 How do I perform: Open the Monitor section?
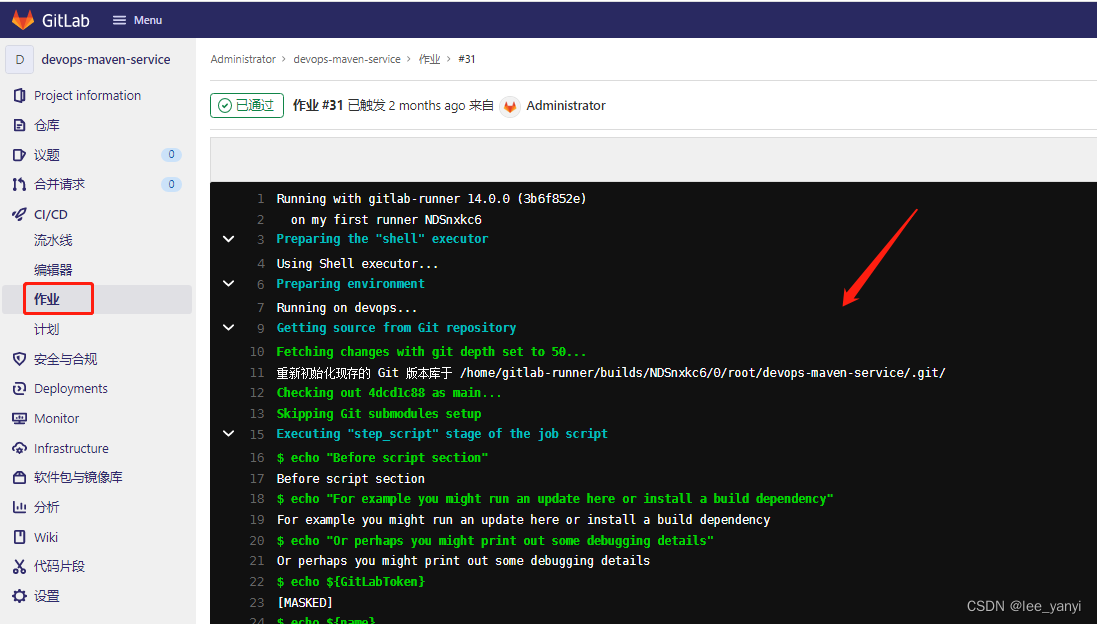[x=58, y=418]
